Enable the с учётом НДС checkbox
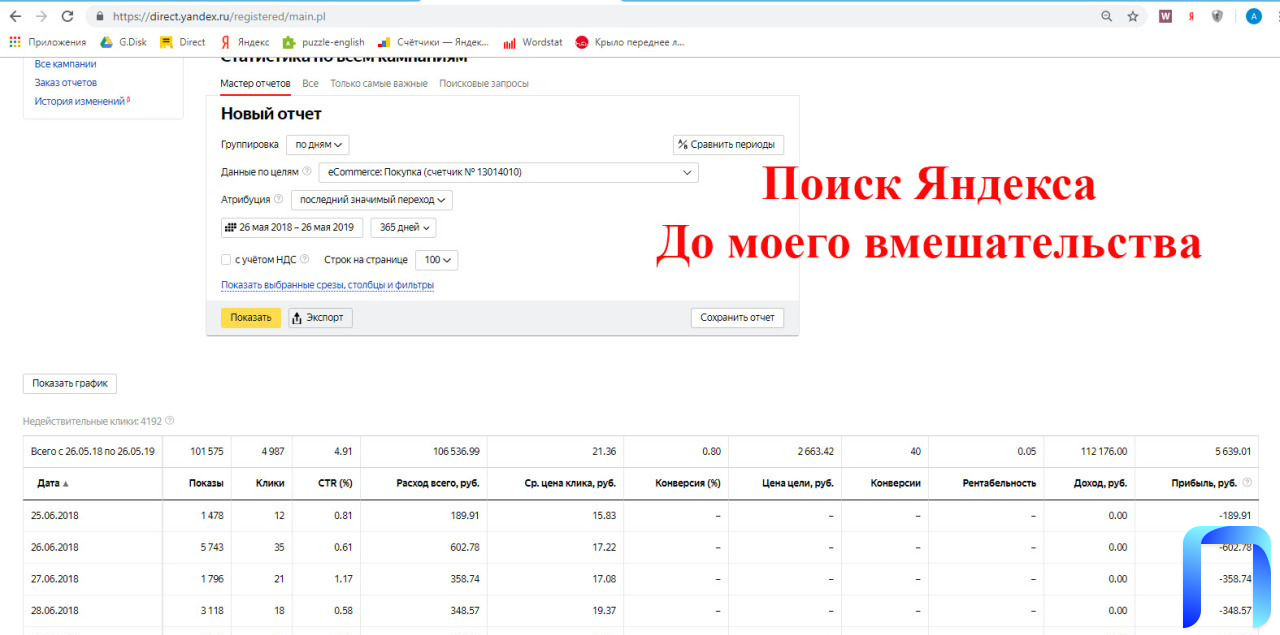 pos(226,260)
